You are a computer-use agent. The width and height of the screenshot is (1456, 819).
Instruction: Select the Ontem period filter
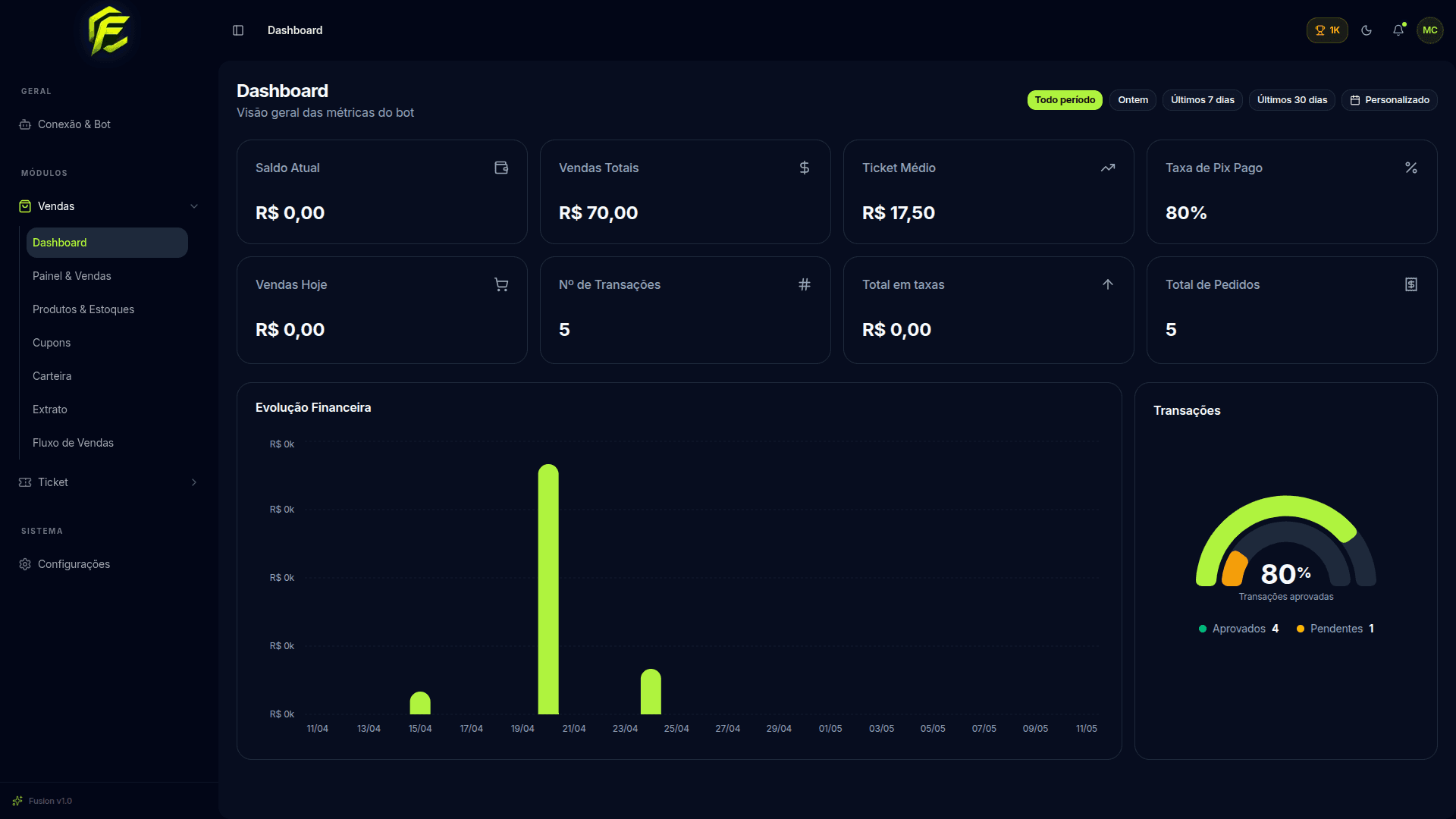point(1133,100)
